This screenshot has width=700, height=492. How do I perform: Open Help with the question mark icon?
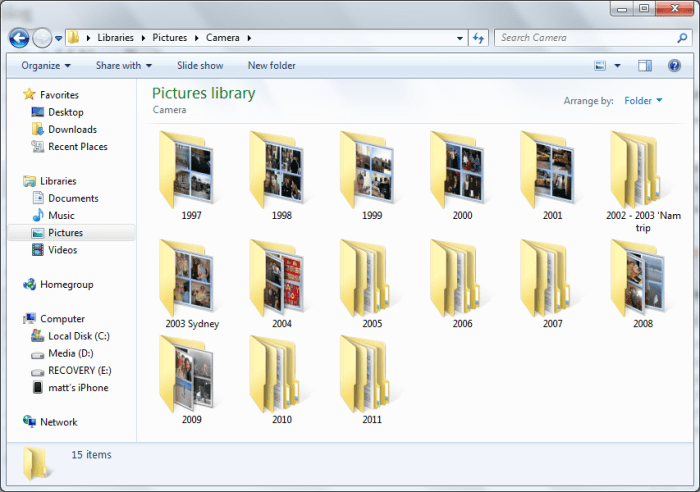(674, 66)
